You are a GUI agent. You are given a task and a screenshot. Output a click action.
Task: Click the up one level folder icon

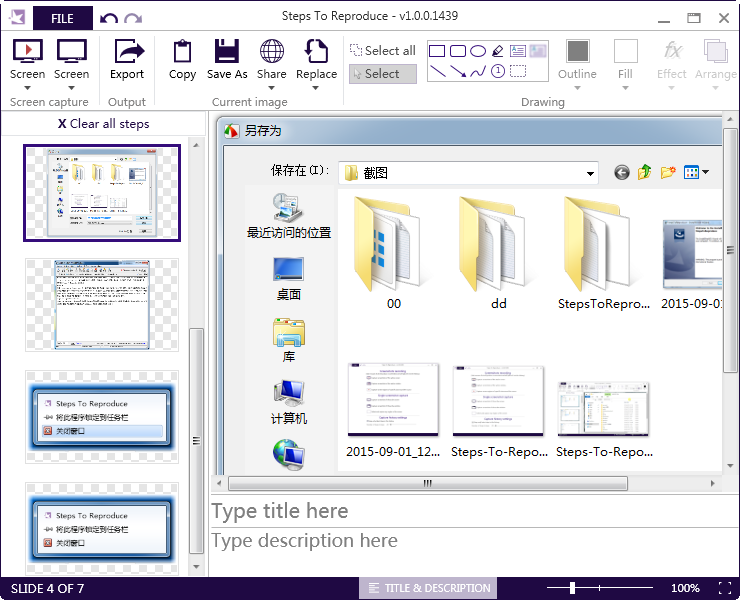645,172
